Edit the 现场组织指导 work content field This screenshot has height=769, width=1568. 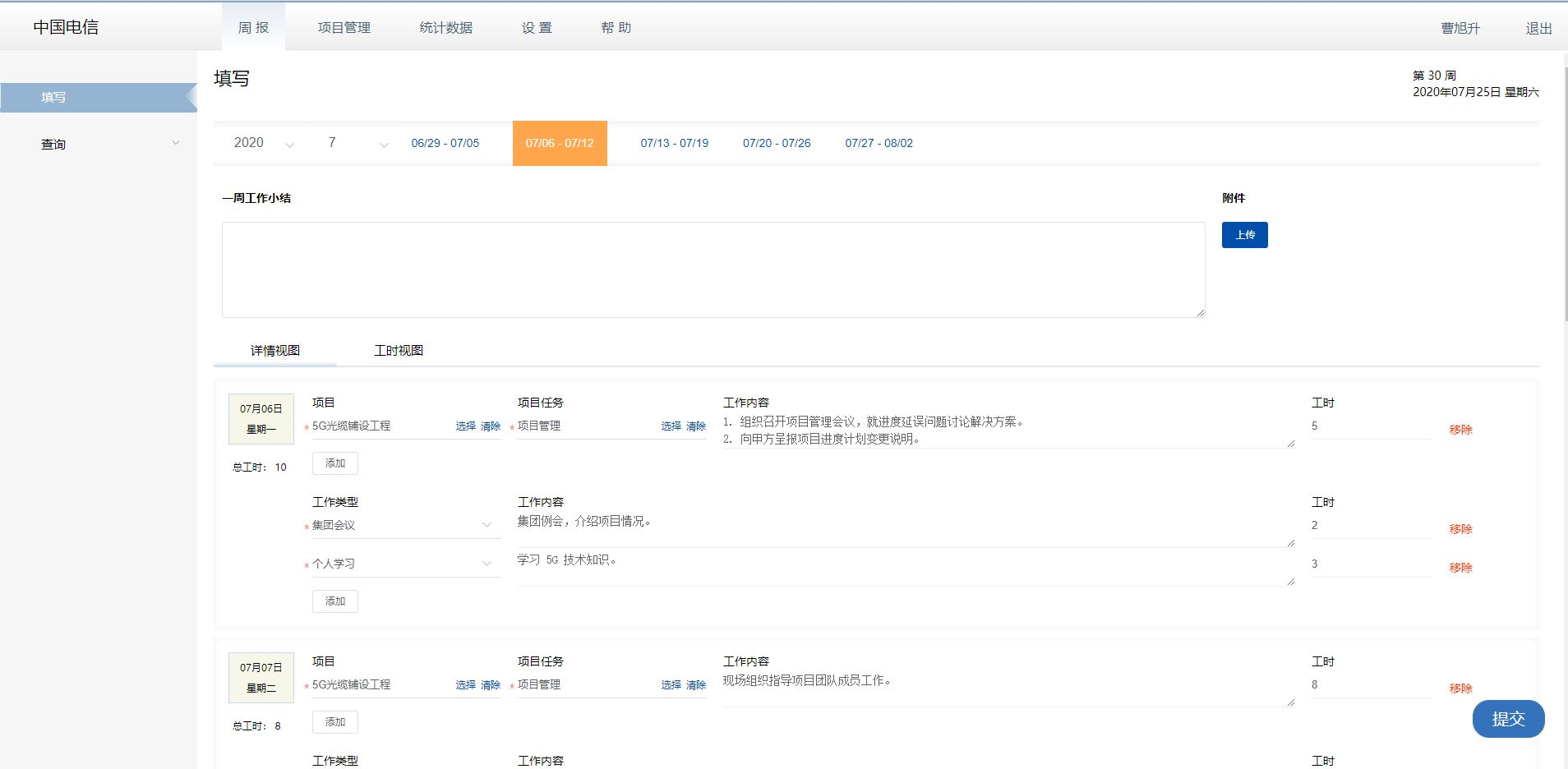pyautogui.click(x=1008, y=689)
